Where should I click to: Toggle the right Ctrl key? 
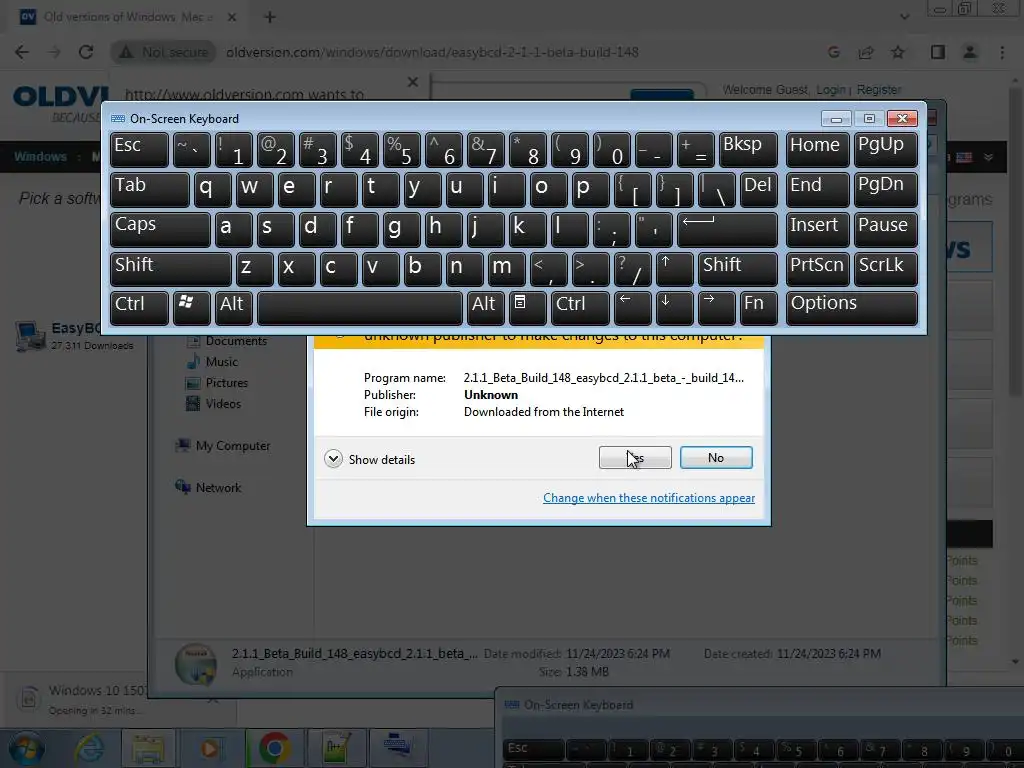(580, 308)
